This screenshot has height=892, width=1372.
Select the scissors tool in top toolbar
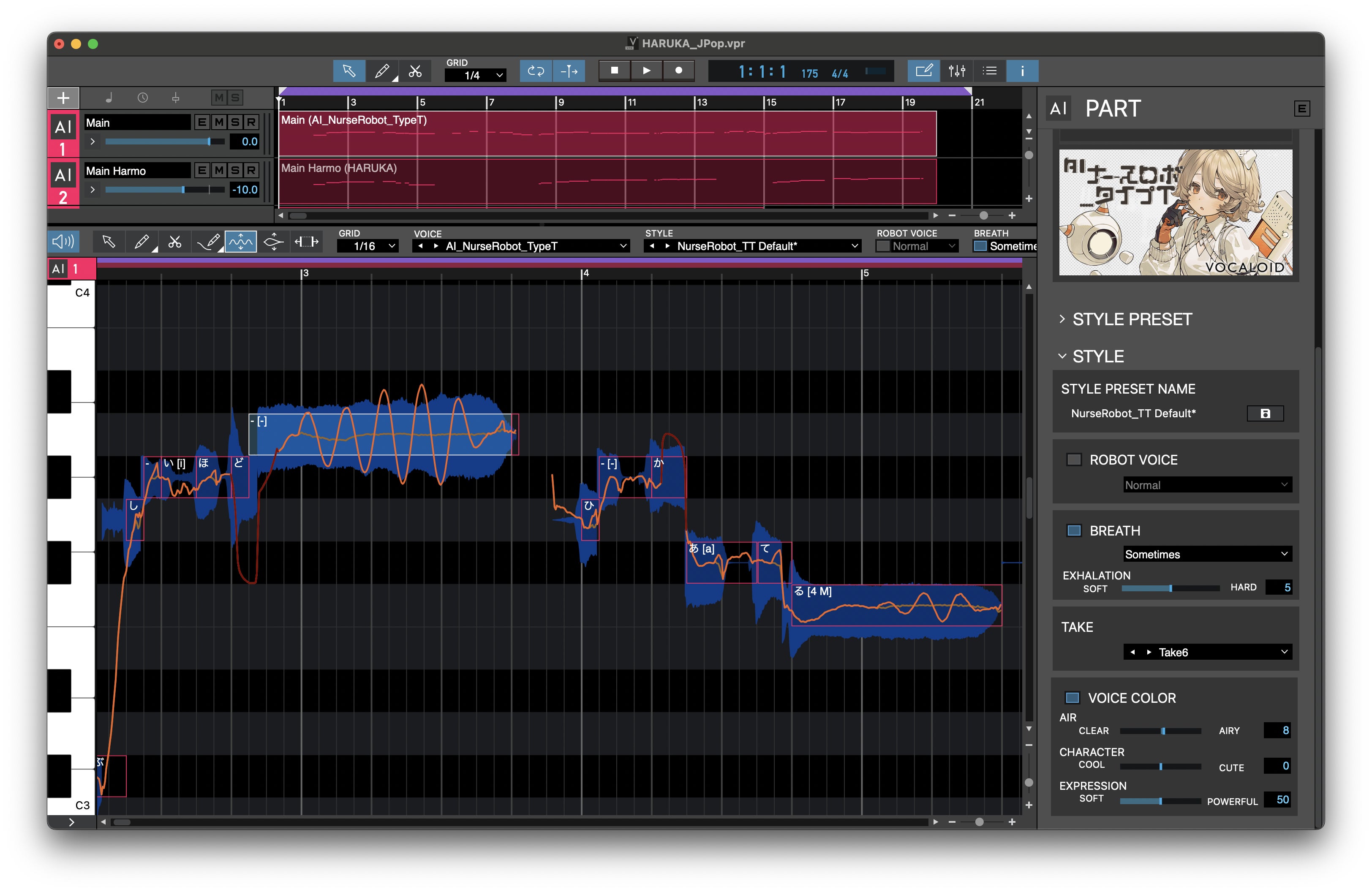tap(415, 71)
